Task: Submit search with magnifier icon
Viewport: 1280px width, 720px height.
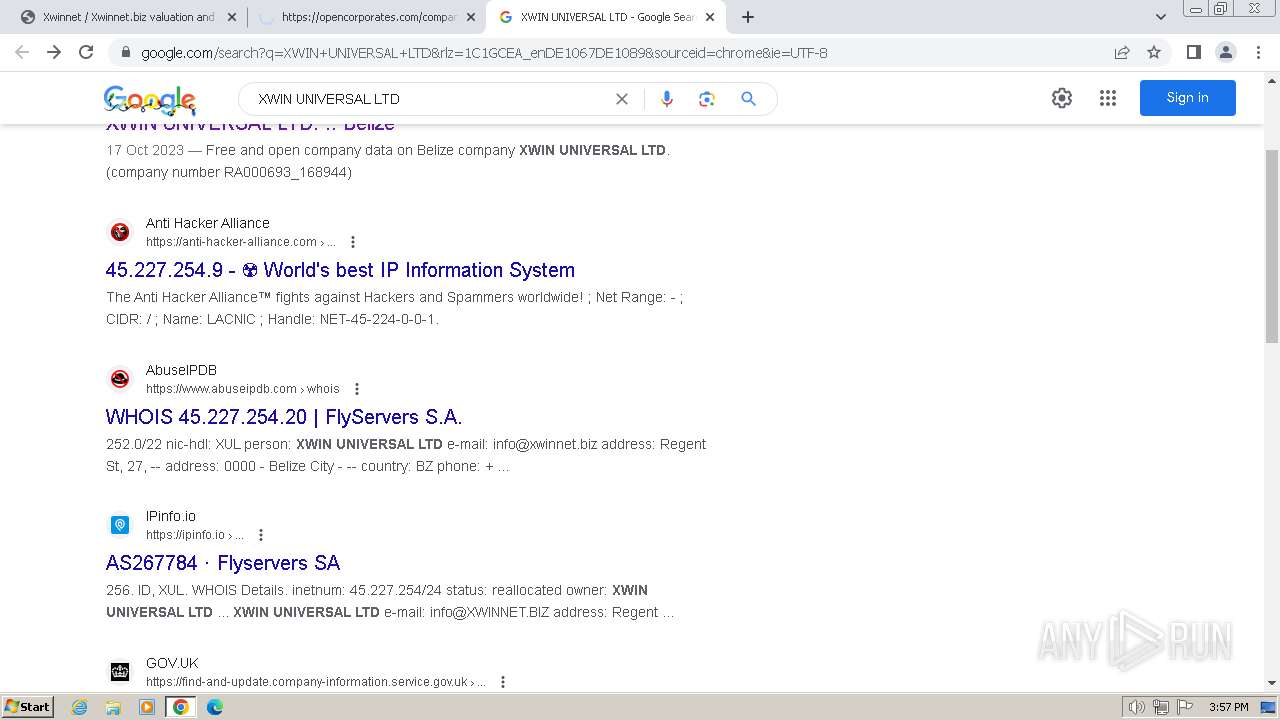Action: (x=748, y=99)
